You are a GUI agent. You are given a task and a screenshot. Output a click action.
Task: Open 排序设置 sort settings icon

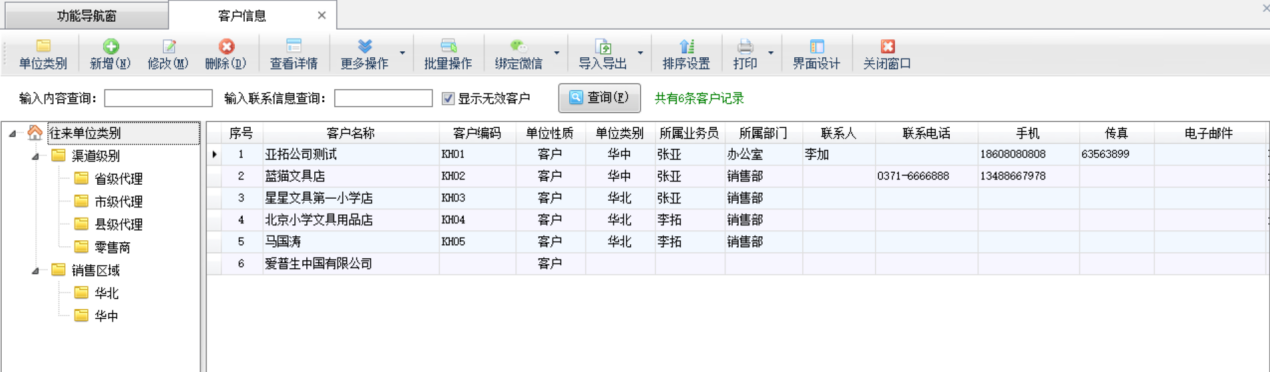tap(686, 46)
